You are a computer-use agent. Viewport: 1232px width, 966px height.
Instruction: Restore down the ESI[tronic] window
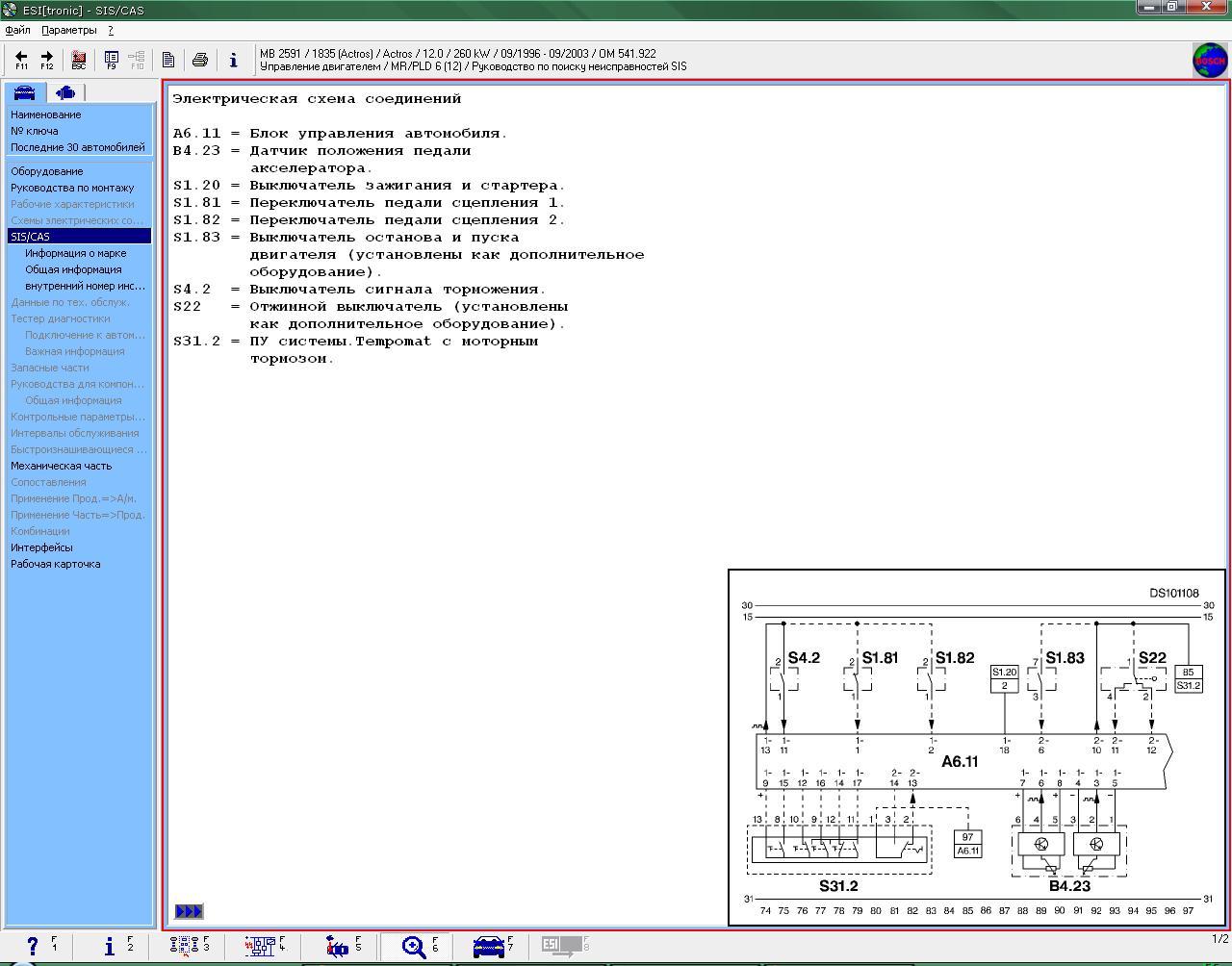pyautogui.click(x=1173, y=8)
